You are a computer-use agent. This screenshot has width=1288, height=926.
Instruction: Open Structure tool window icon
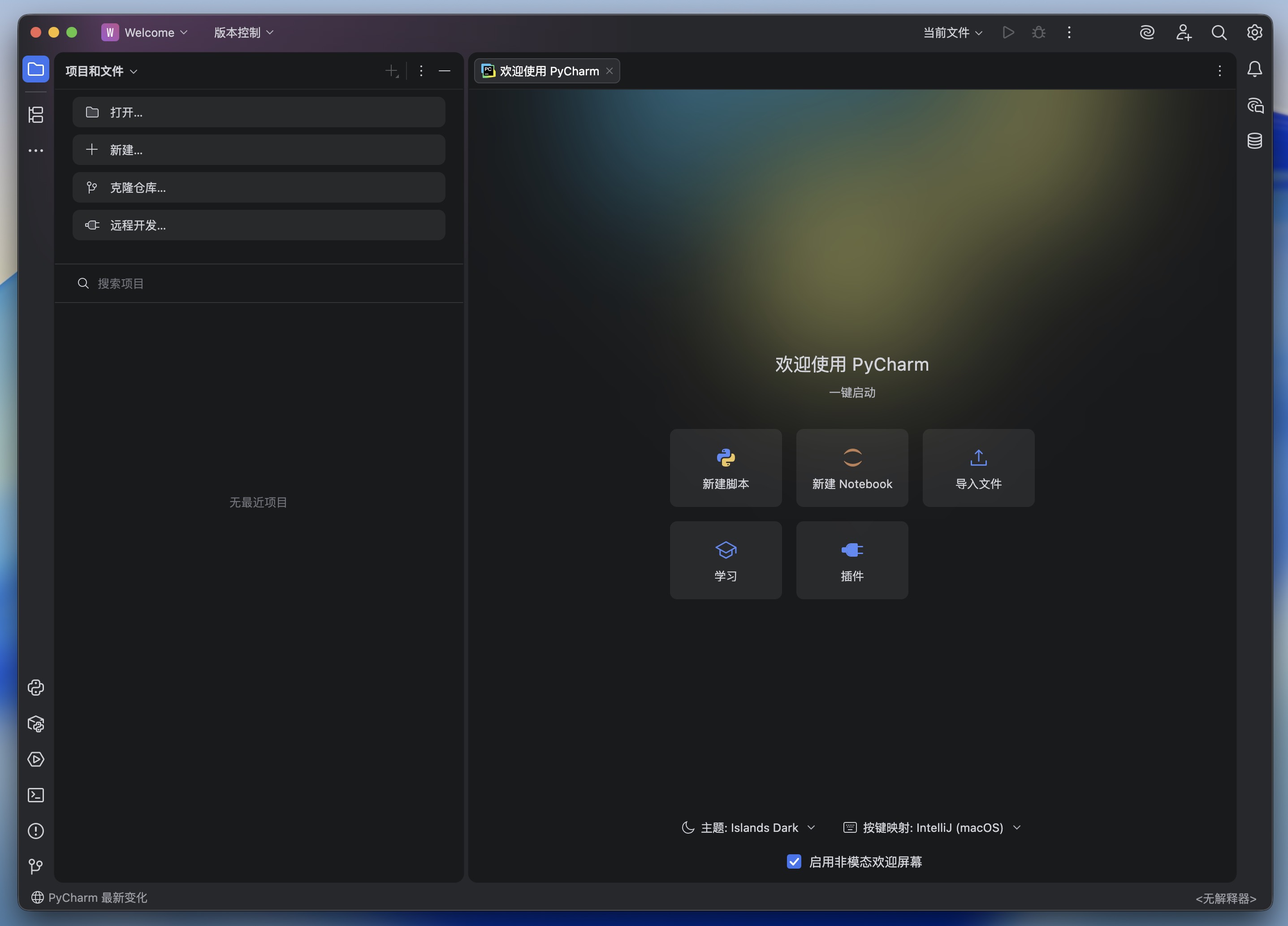[x=36, y=115]
